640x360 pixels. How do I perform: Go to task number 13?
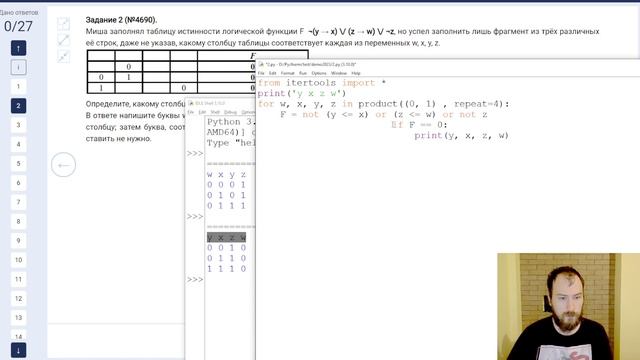point(18,318)
